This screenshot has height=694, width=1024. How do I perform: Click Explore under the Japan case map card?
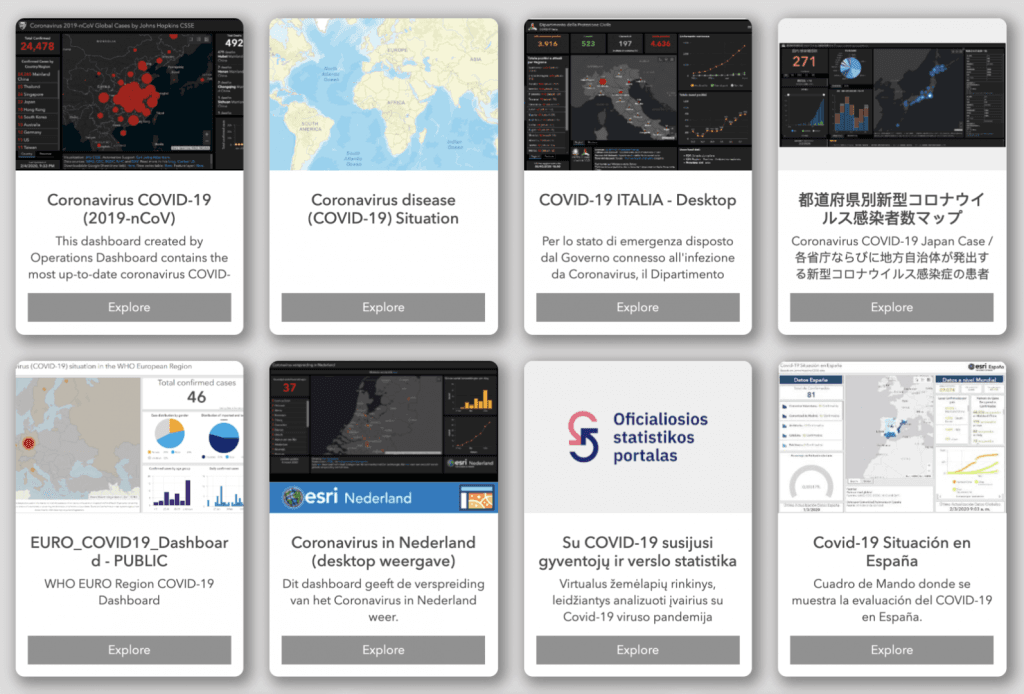(891, 307)
